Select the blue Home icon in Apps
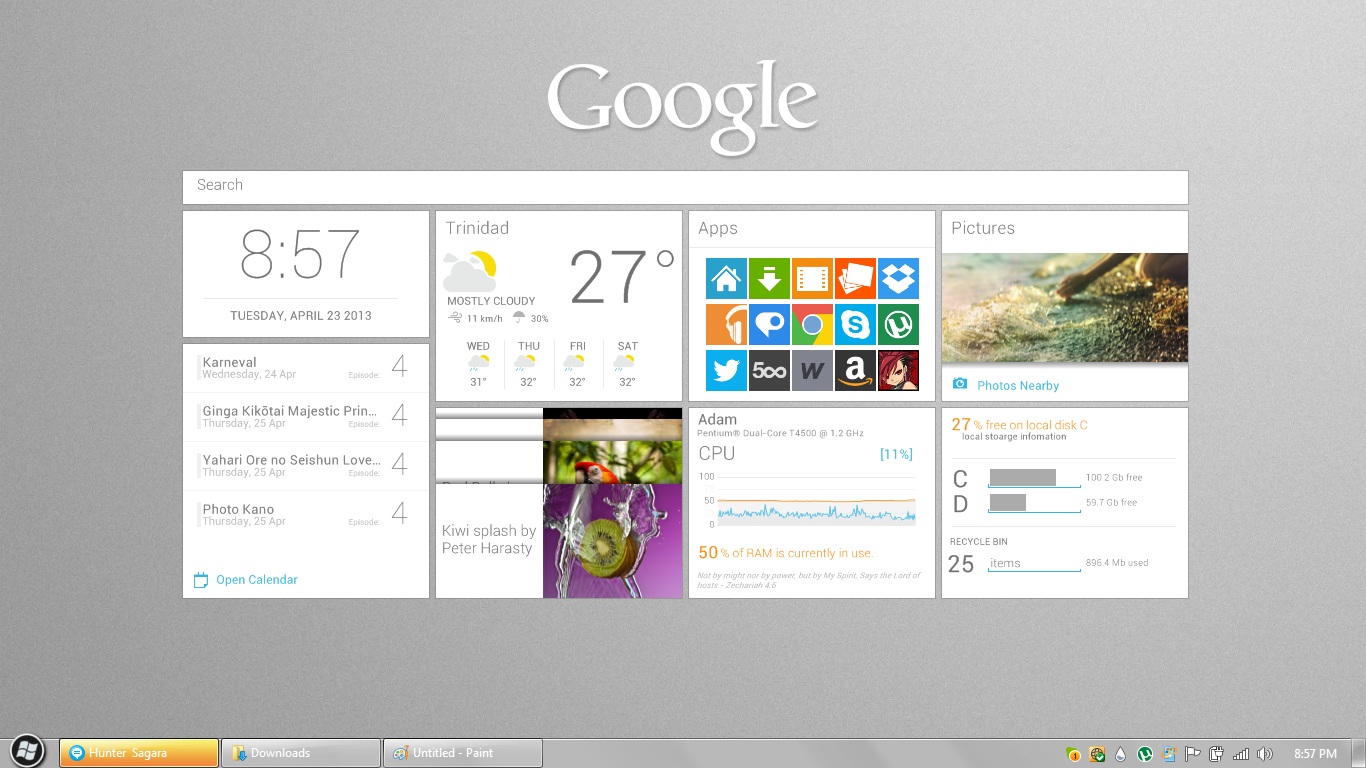This screenshot has width=1366, height=768. click(x=726, y=278)
